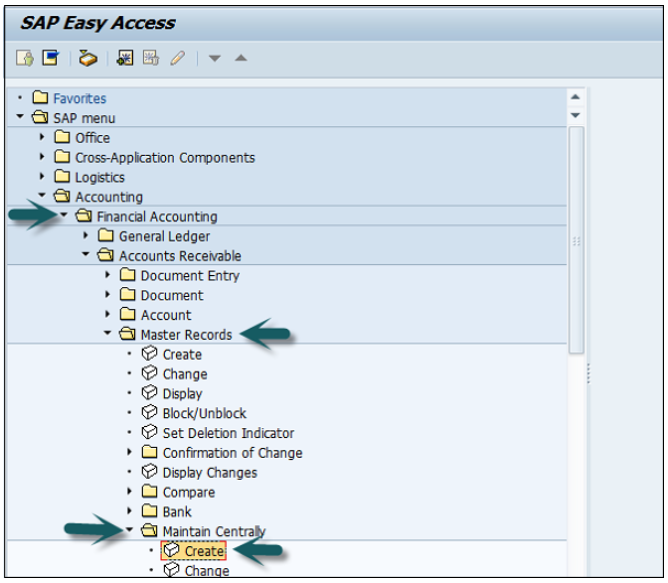
Task: Select Favorites in the tree
Action: (80, 98)
